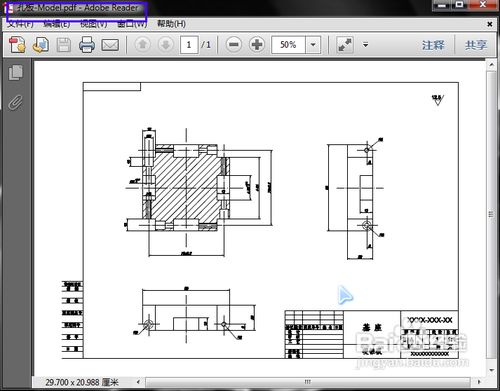Open the 共享 share pane
The height and width of the screenshot is (391, 500).
[x=476, y=45]
